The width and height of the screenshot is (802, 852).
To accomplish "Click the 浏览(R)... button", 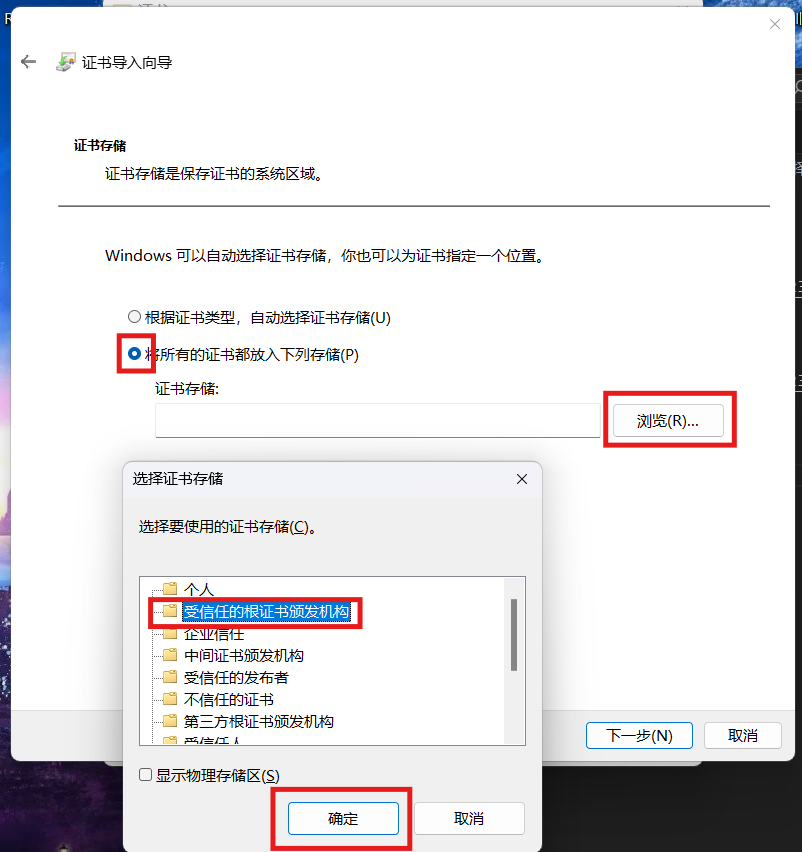I will tap(668, 421).
